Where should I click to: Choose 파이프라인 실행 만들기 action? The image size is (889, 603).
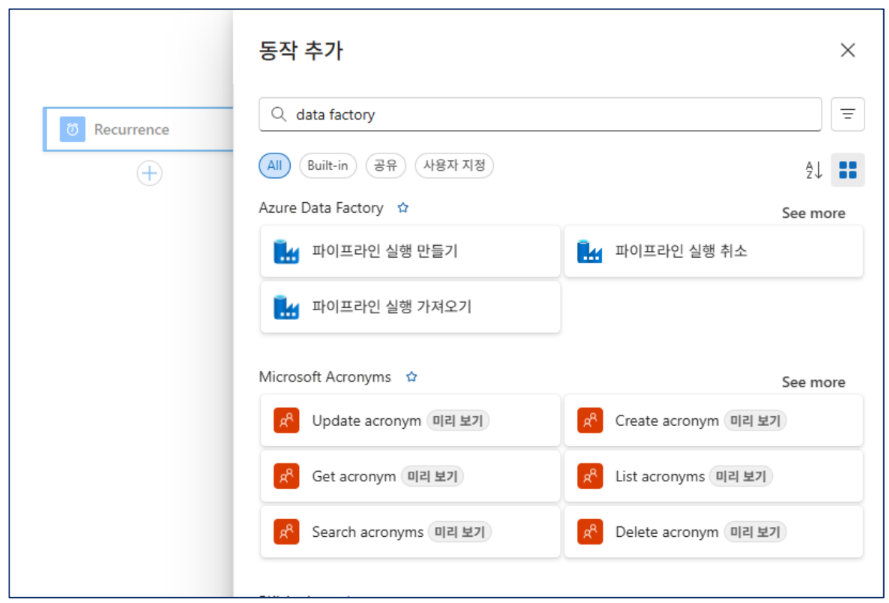[x=410, y=251]
